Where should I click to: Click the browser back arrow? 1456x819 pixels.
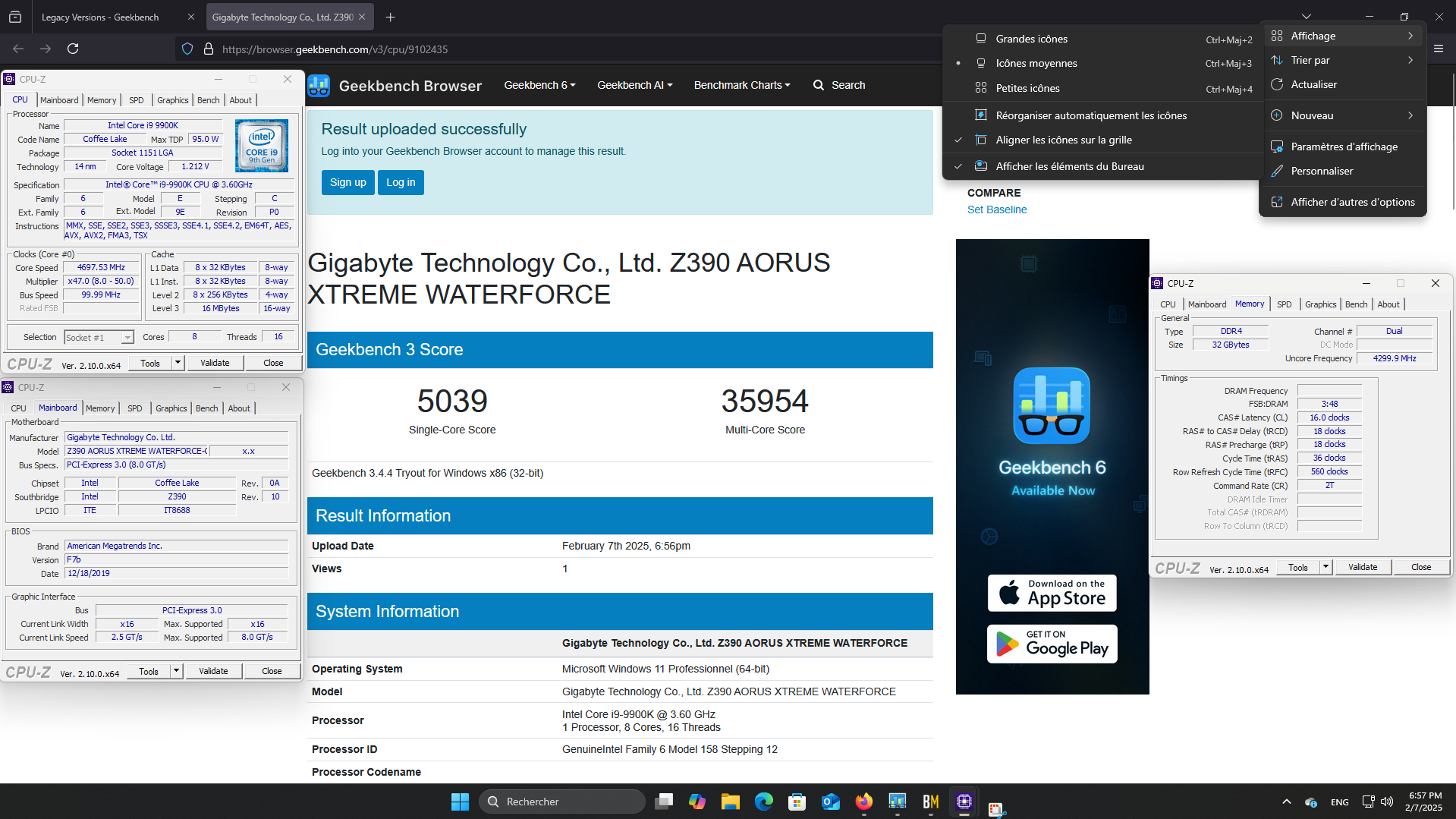18,49
